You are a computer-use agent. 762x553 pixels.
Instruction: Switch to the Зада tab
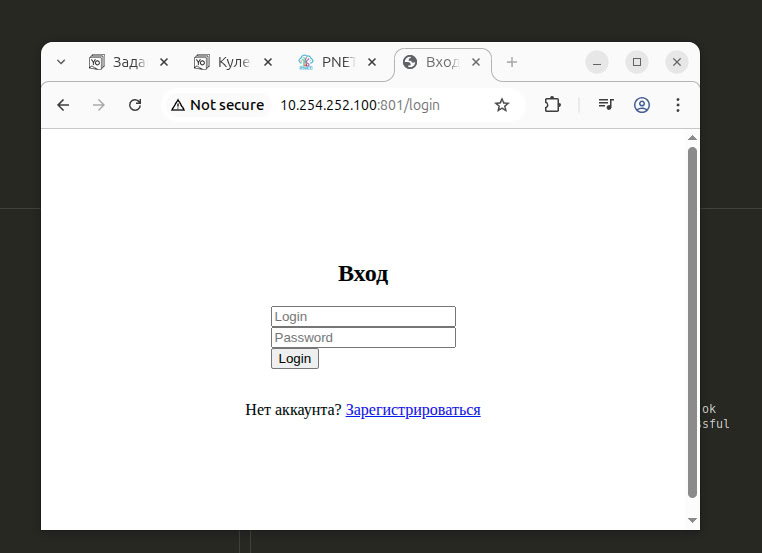(x=117, y=62)
